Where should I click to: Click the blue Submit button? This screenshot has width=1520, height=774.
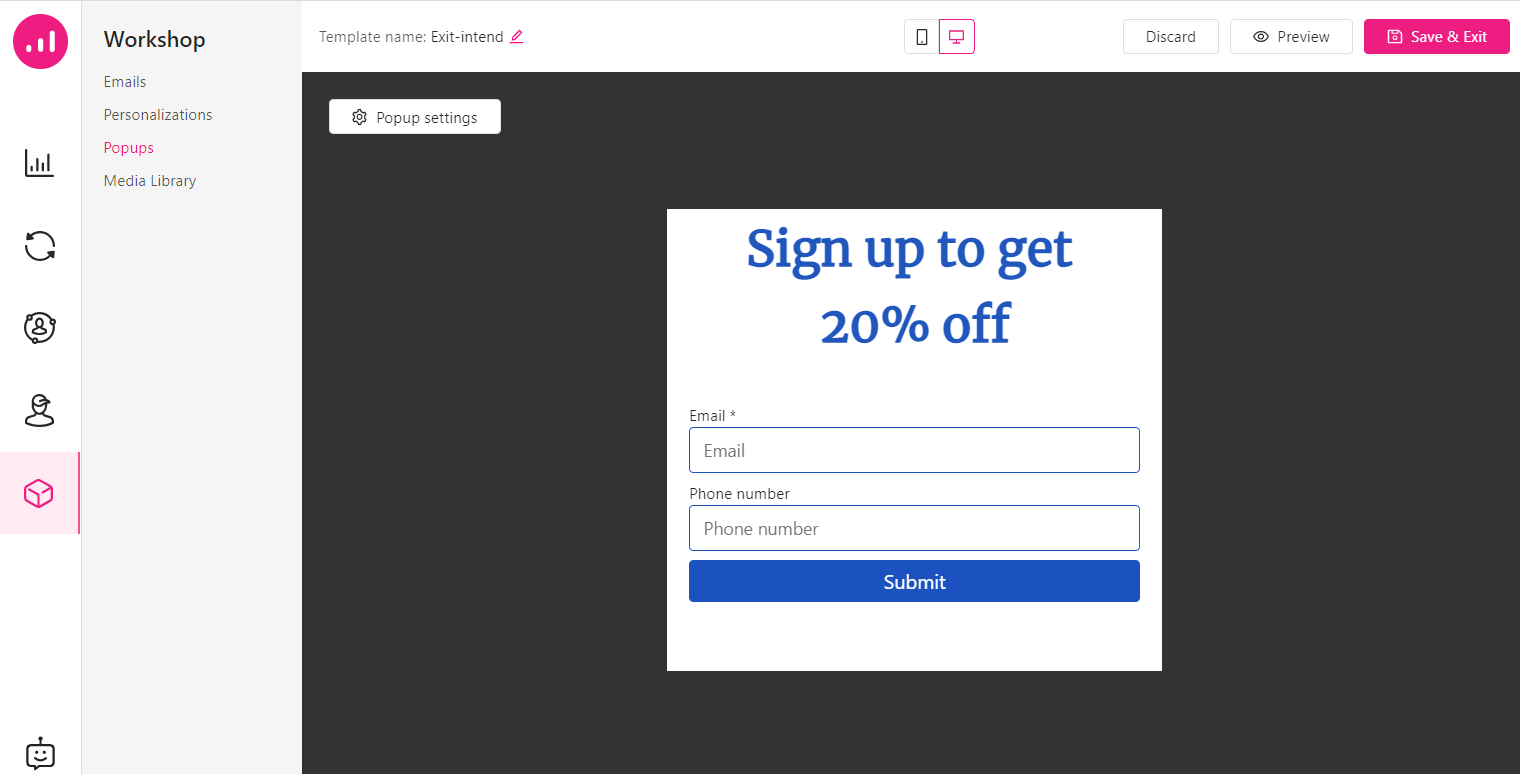click(x=914, y=582)
